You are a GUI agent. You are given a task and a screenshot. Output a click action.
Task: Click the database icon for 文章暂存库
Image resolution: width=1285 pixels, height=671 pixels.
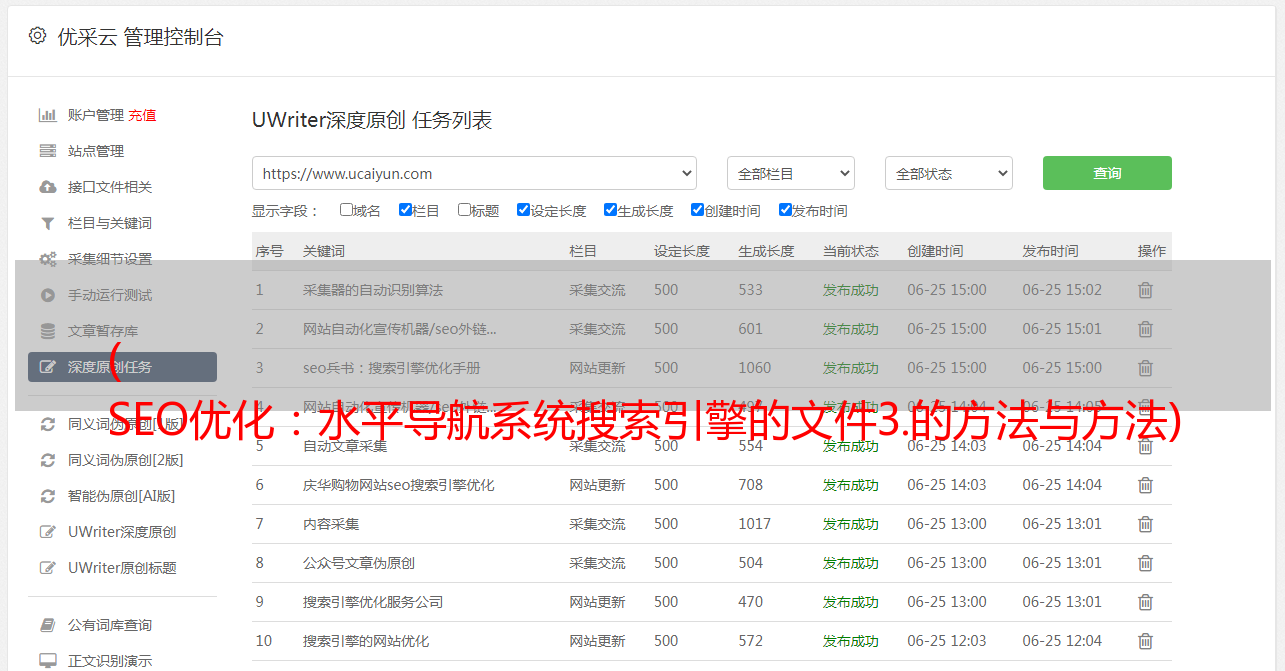point(47,331)
